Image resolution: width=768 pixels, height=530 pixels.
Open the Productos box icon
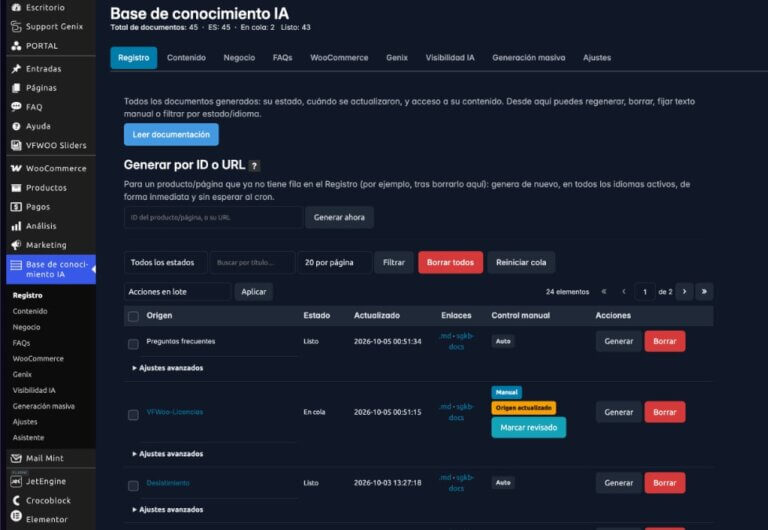[x=16, y=188]
